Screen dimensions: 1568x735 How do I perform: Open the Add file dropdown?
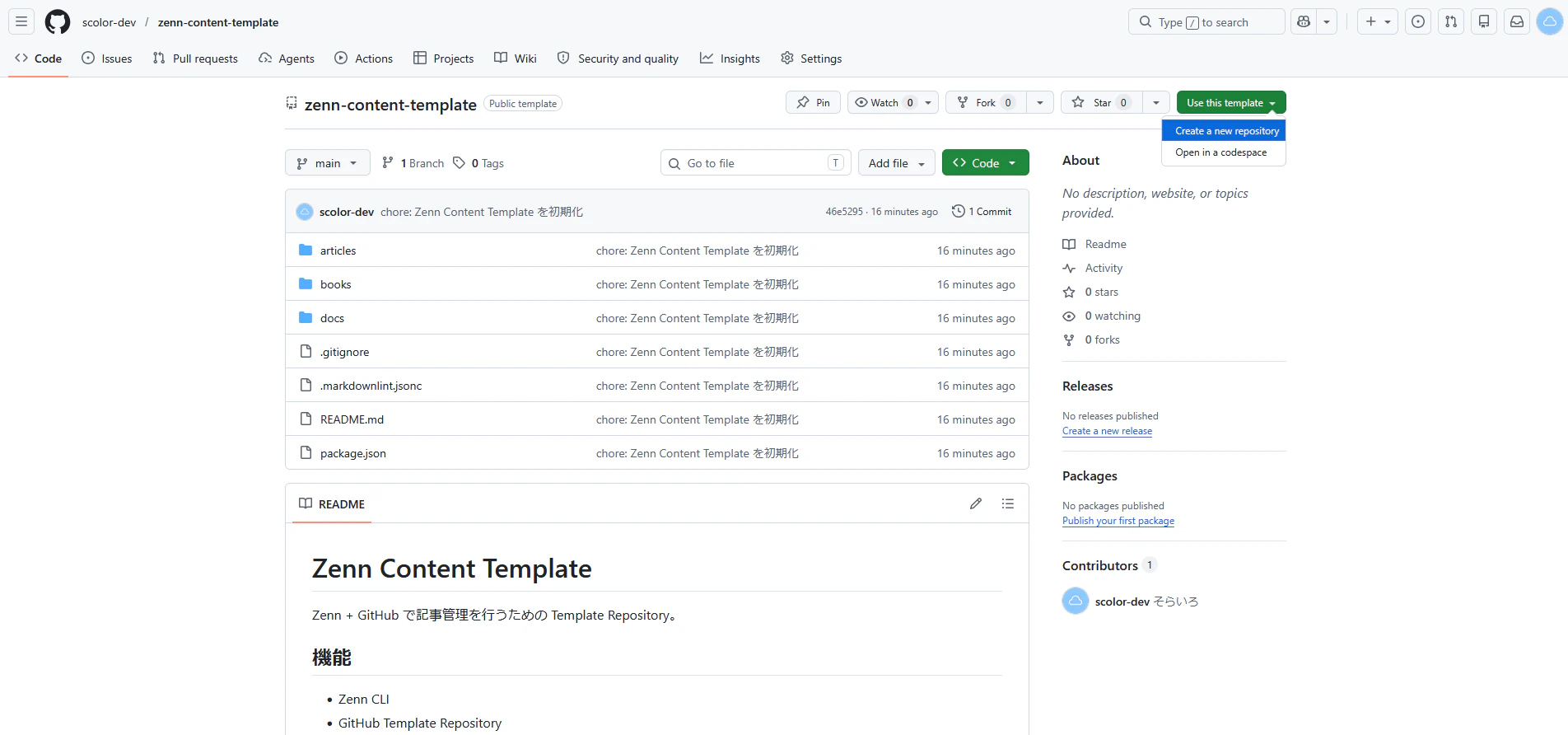tap(897, 163)
